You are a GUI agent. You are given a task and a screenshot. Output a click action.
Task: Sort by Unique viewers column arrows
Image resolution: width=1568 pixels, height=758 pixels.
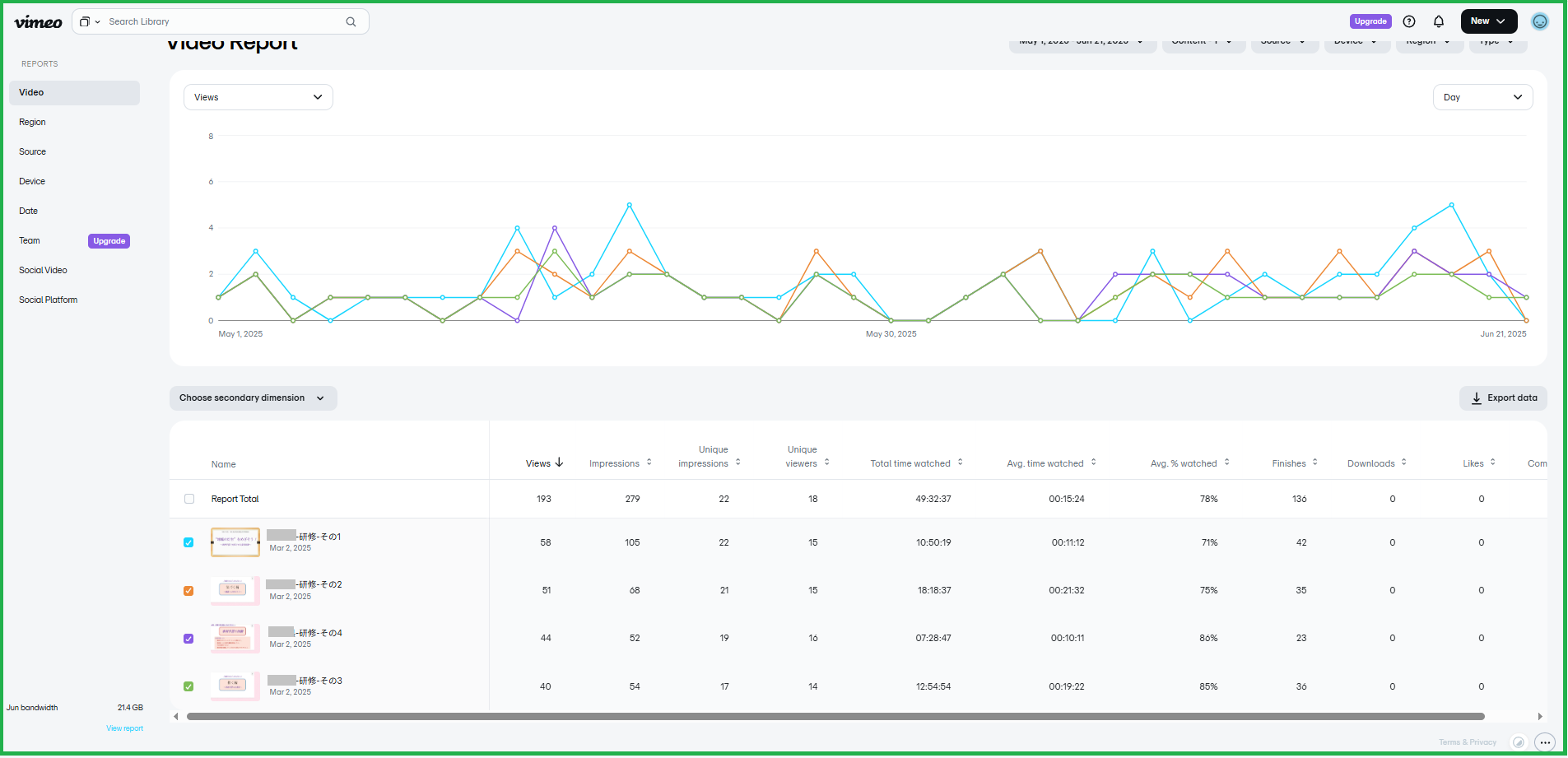click(x=827, y=463)
